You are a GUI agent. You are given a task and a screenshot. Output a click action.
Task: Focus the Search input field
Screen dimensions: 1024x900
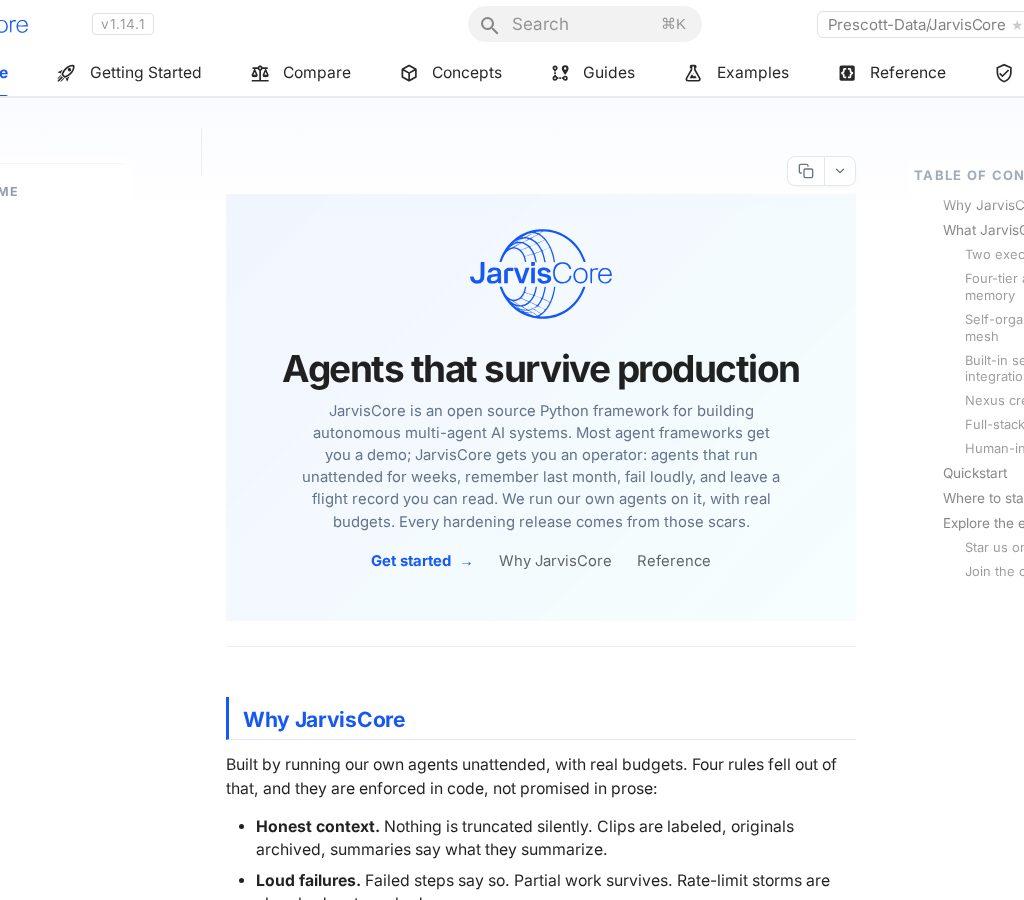(584, 25)
